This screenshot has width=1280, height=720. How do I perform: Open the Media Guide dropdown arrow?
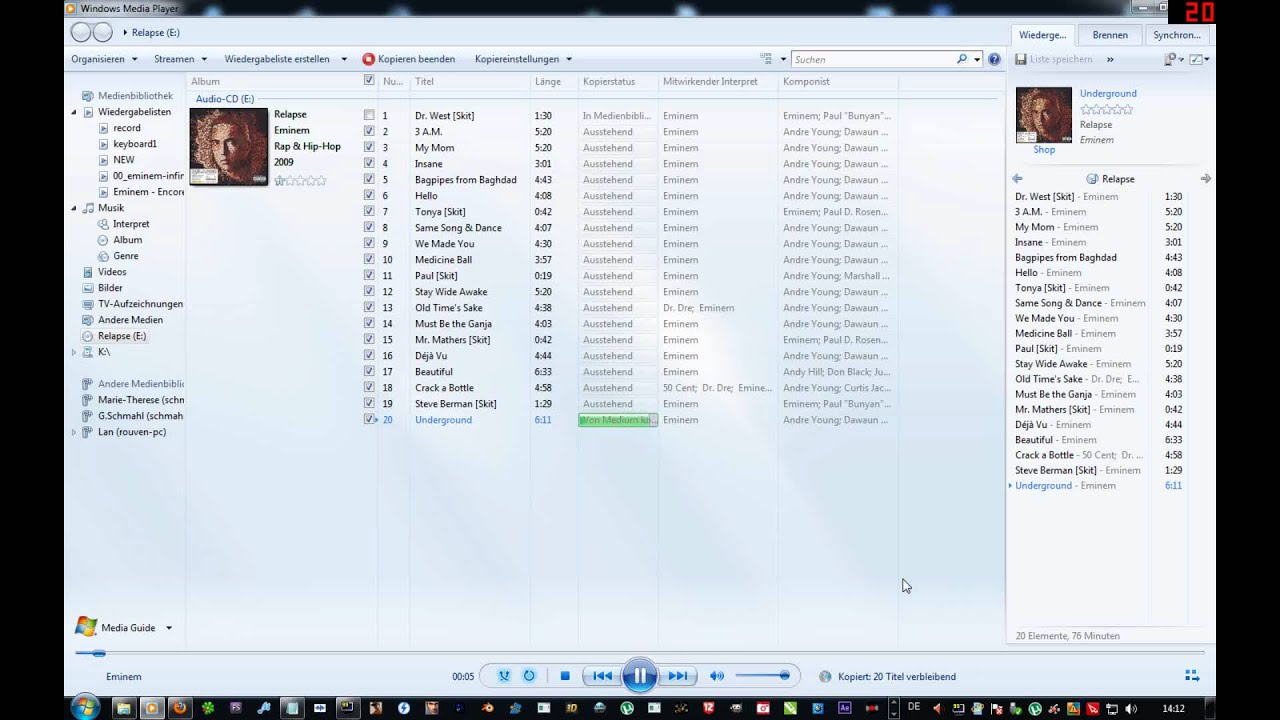tap(169, 628)
